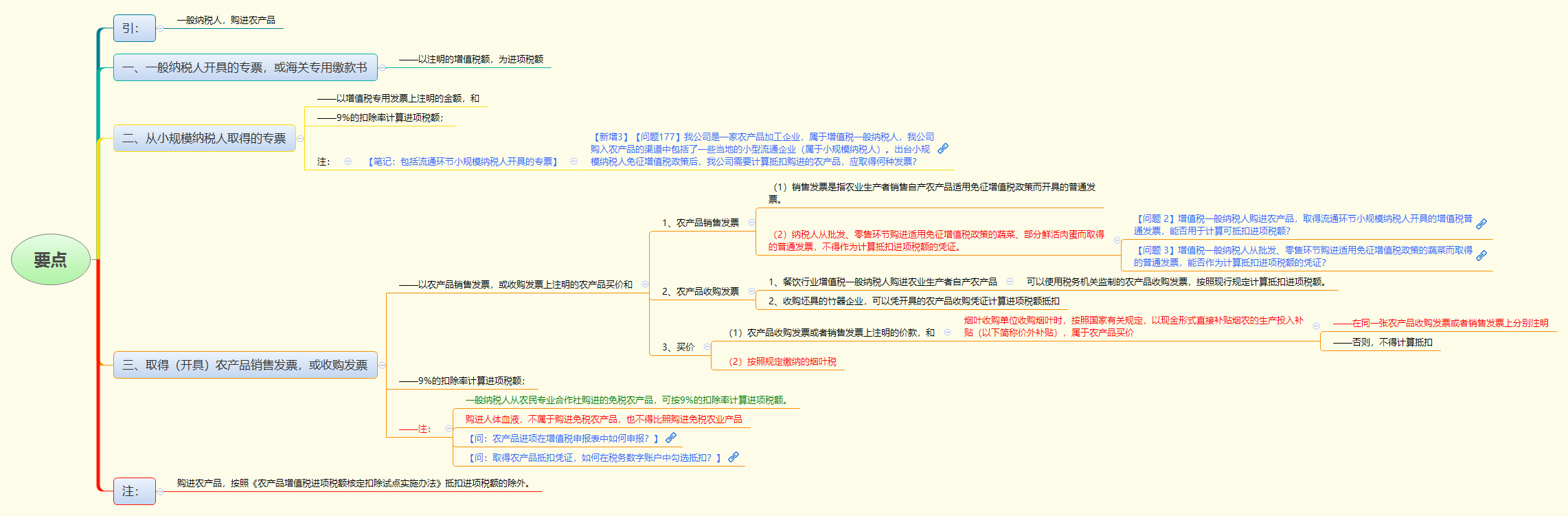The height and width of the screenshot is (516, 1568).
Task: Click 2、收购坯具的竹器企业 subtopic
Action: tap(913, 302)
